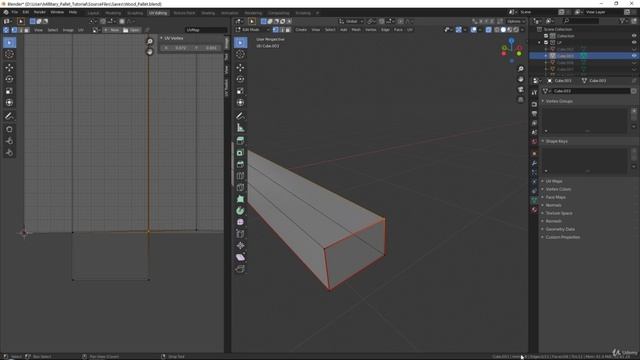
Task: Toggle camera view icon in 3D viewport
Action: [521, 89]
